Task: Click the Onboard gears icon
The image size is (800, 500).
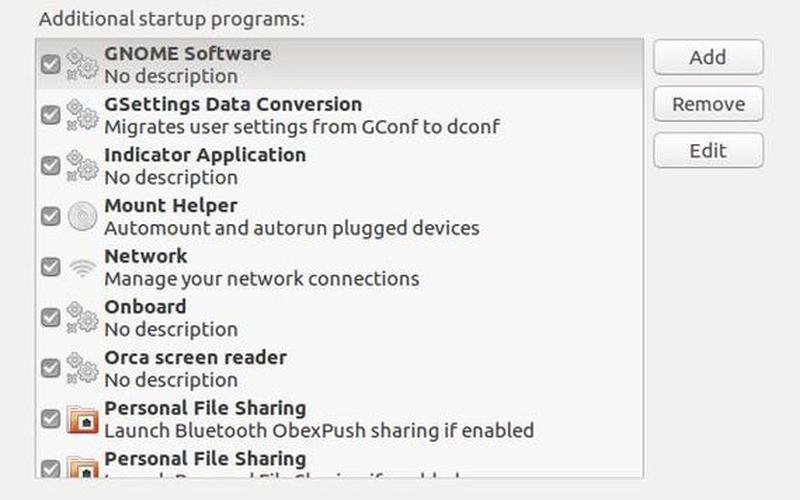Action: click(82, 317)
